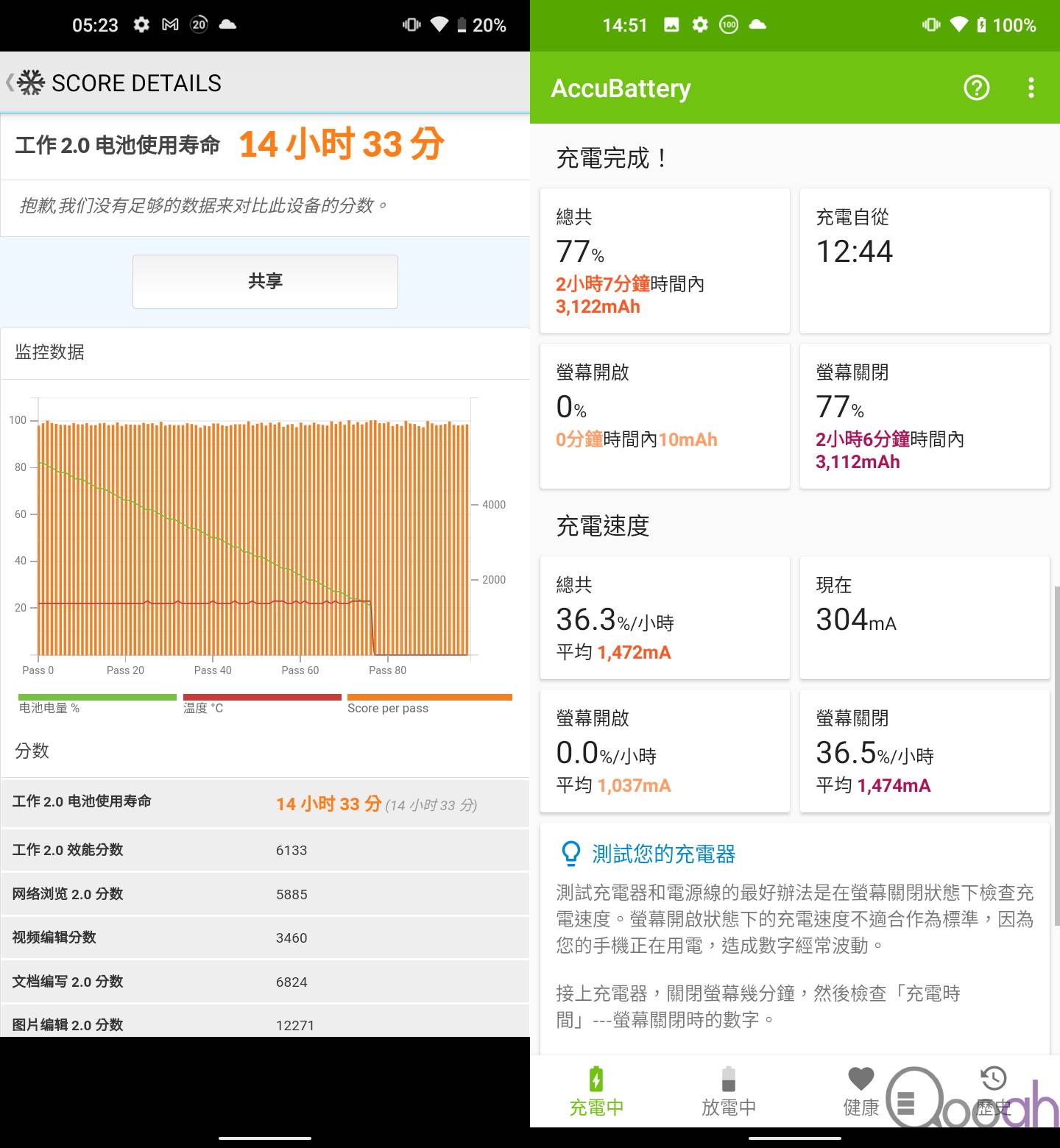Tap the lightbulb icon beside 測試您的充電器

pos(570,854)
